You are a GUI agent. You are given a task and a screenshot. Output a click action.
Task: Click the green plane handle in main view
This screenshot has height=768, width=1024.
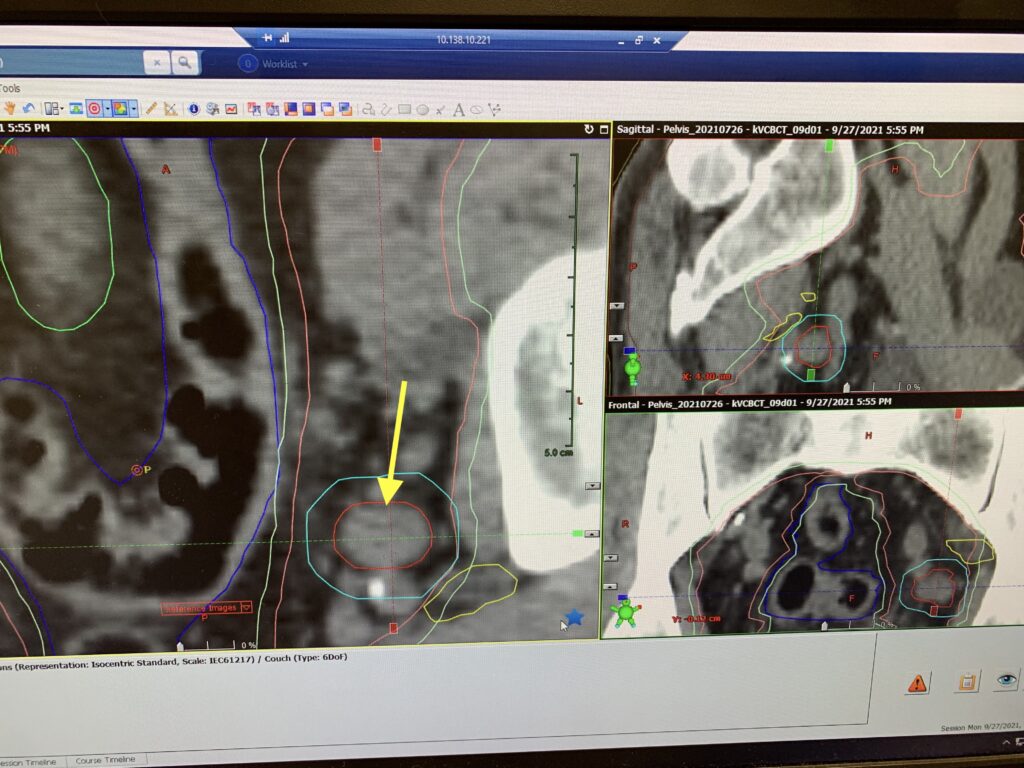coord(577,534)
